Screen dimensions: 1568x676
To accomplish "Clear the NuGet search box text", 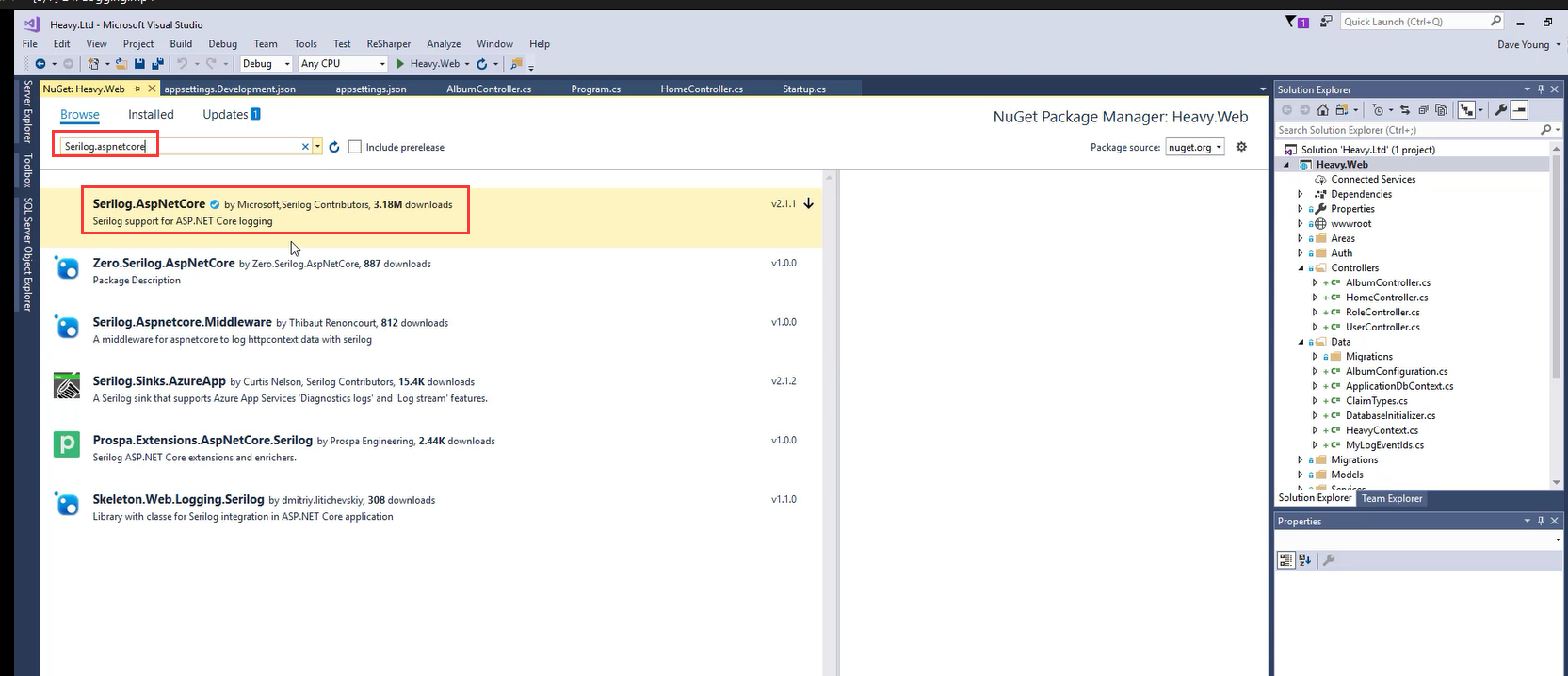I will coord(305,147).
